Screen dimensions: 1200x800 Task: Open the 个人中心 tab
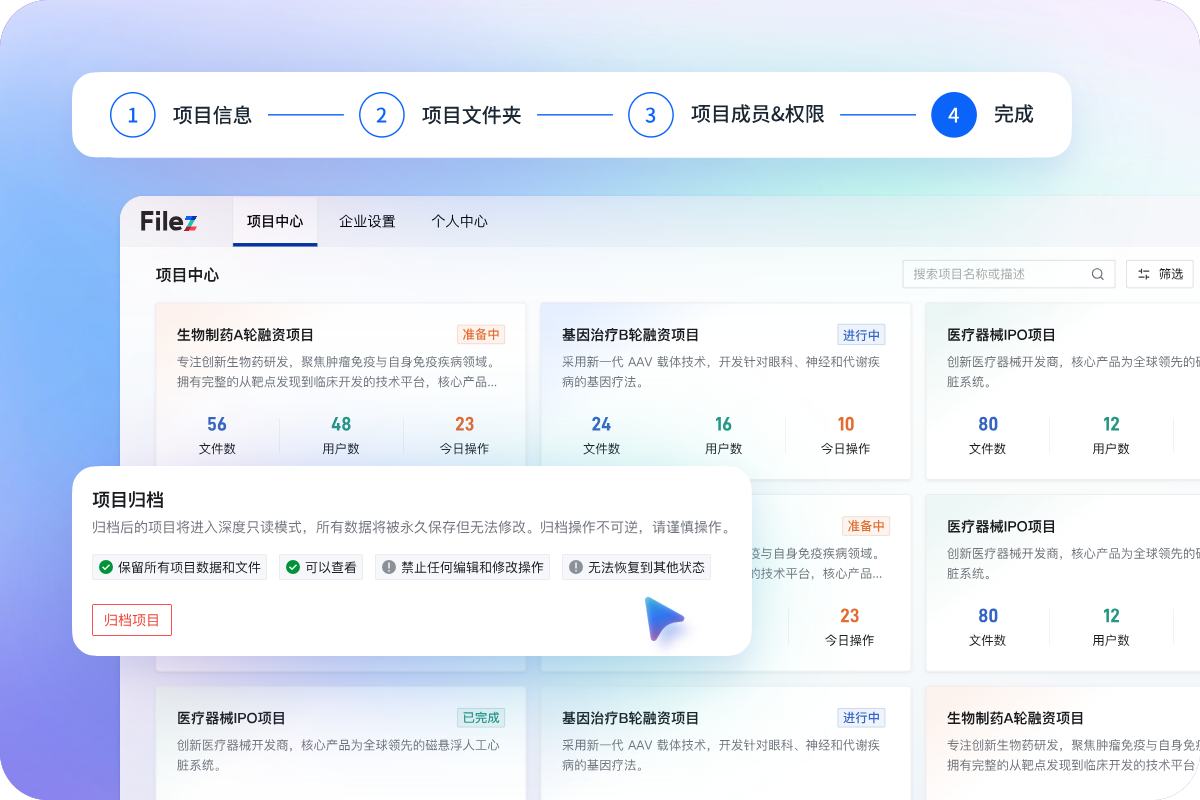click(x=459, y=221)
